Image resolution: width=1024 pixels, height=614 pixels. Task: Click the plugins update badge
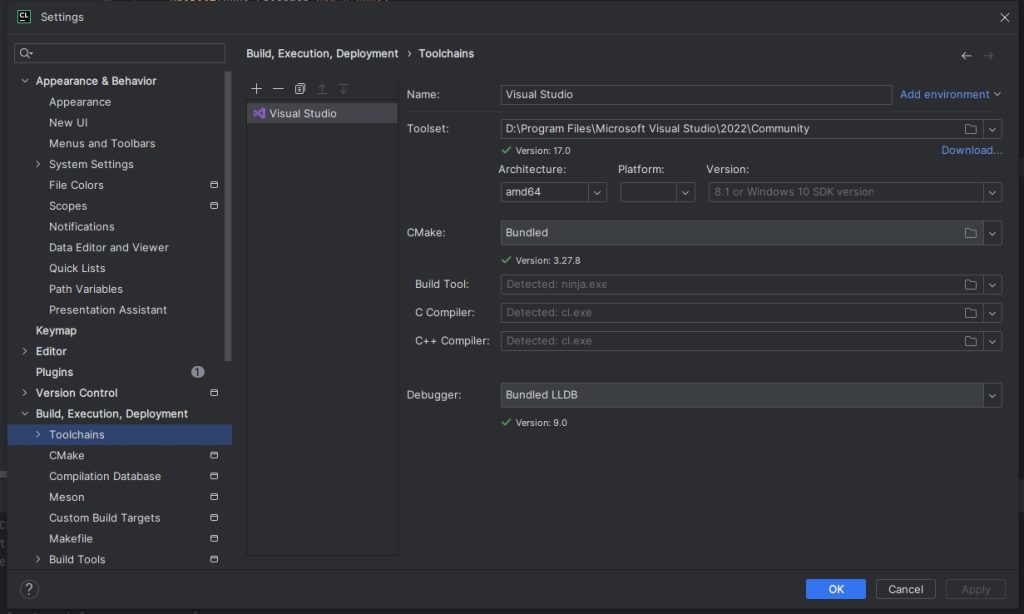click(198, 372)
